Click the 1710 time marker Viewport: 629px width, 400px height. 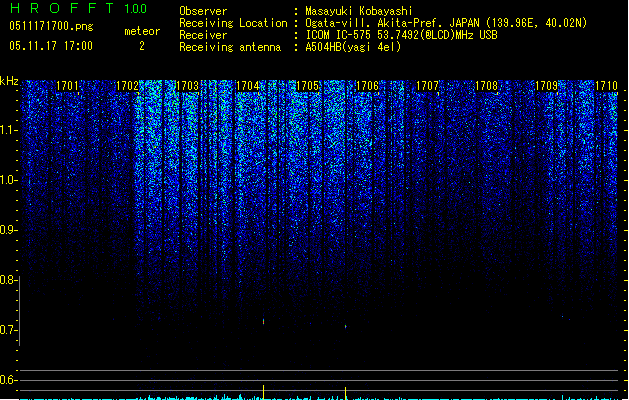(607, 86)
